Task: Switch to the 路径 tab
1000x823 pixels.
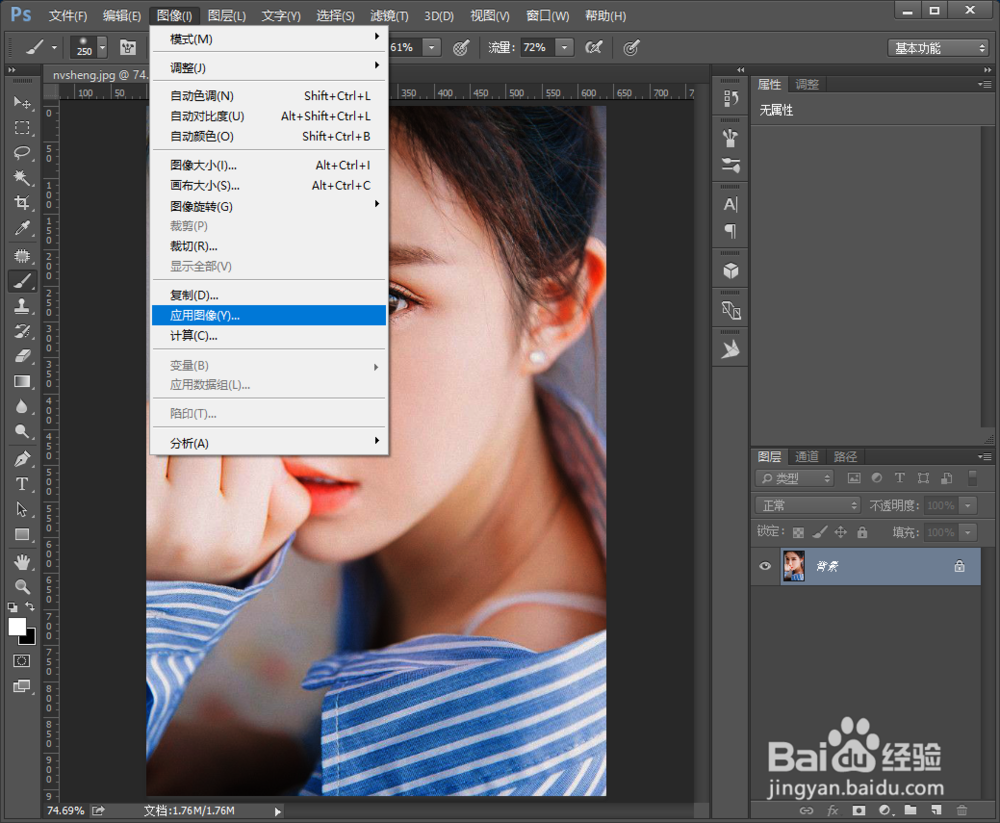Action: click(845, 457)
